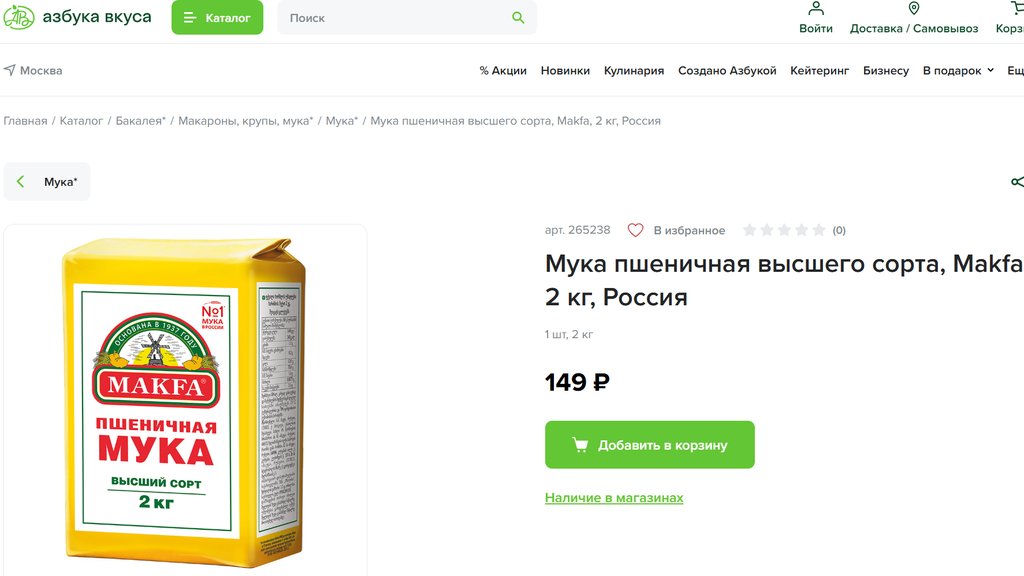Click into the Поиск search field
The height and width of the screenshot is (576, 1024).
[x=395, y=18]
